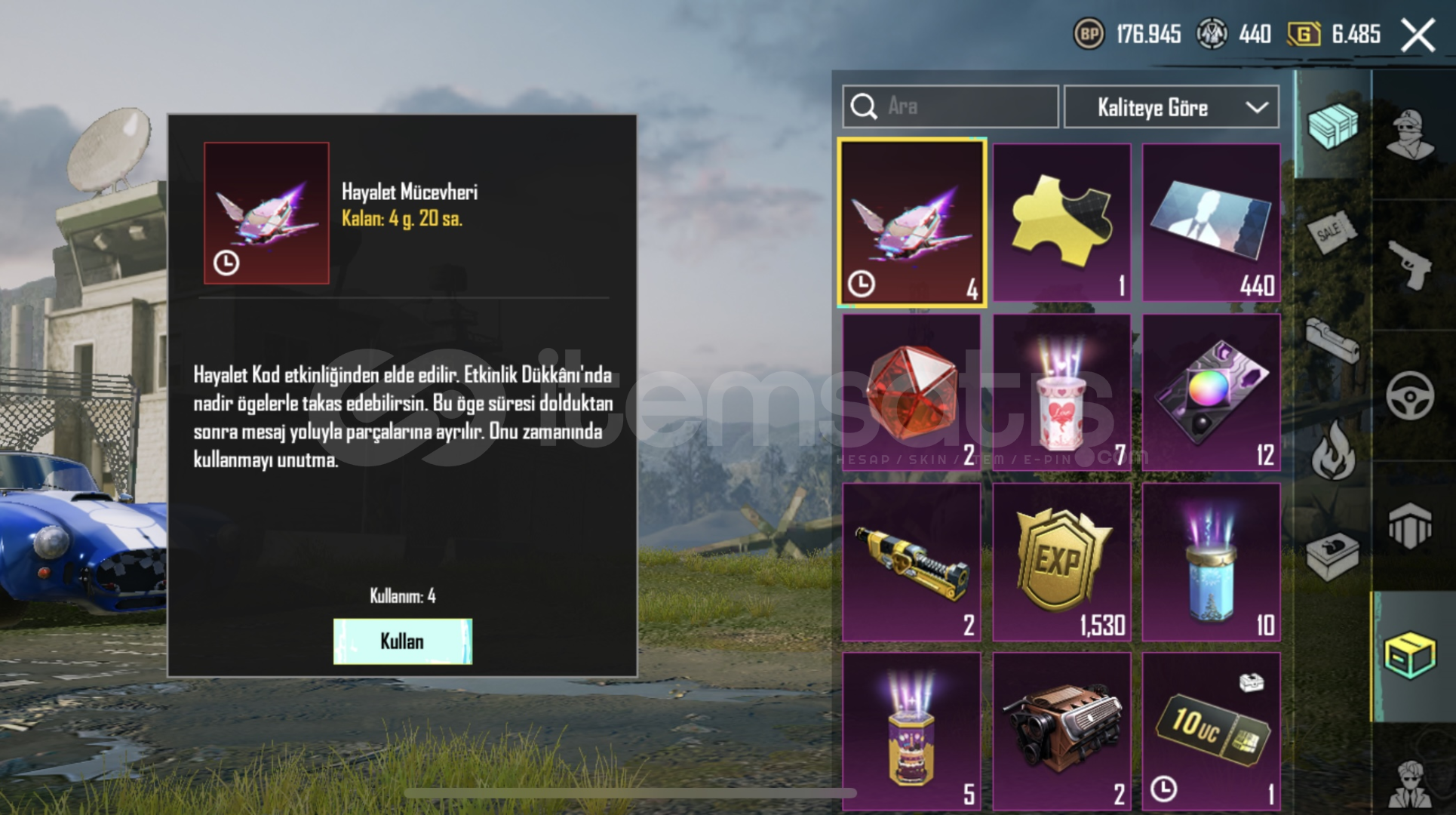Open the vehicle steering wheel category tab
This screenshot has height=815, width=1456.
coord(1410,395)
